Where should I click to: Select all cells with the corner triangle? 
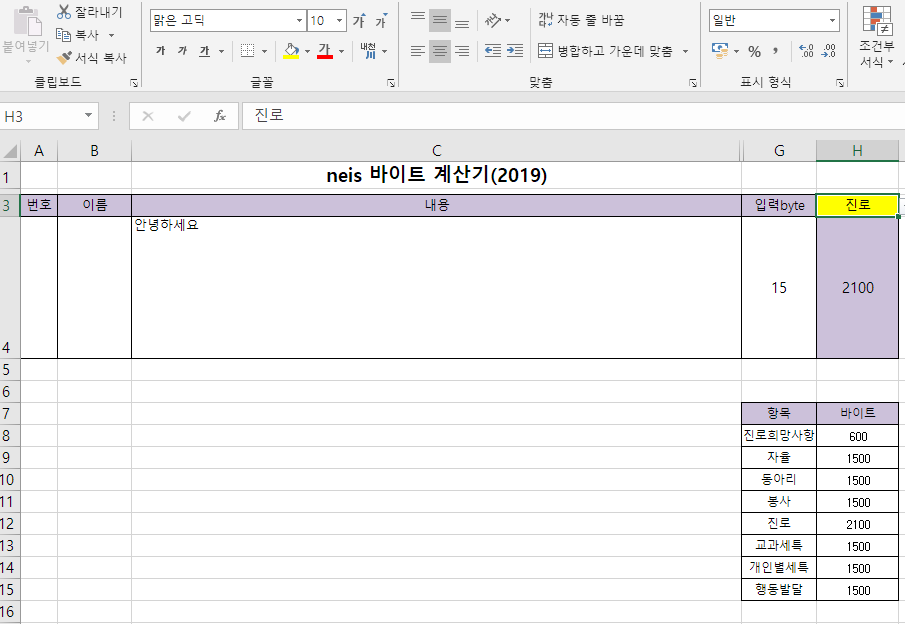click(10, 151)
